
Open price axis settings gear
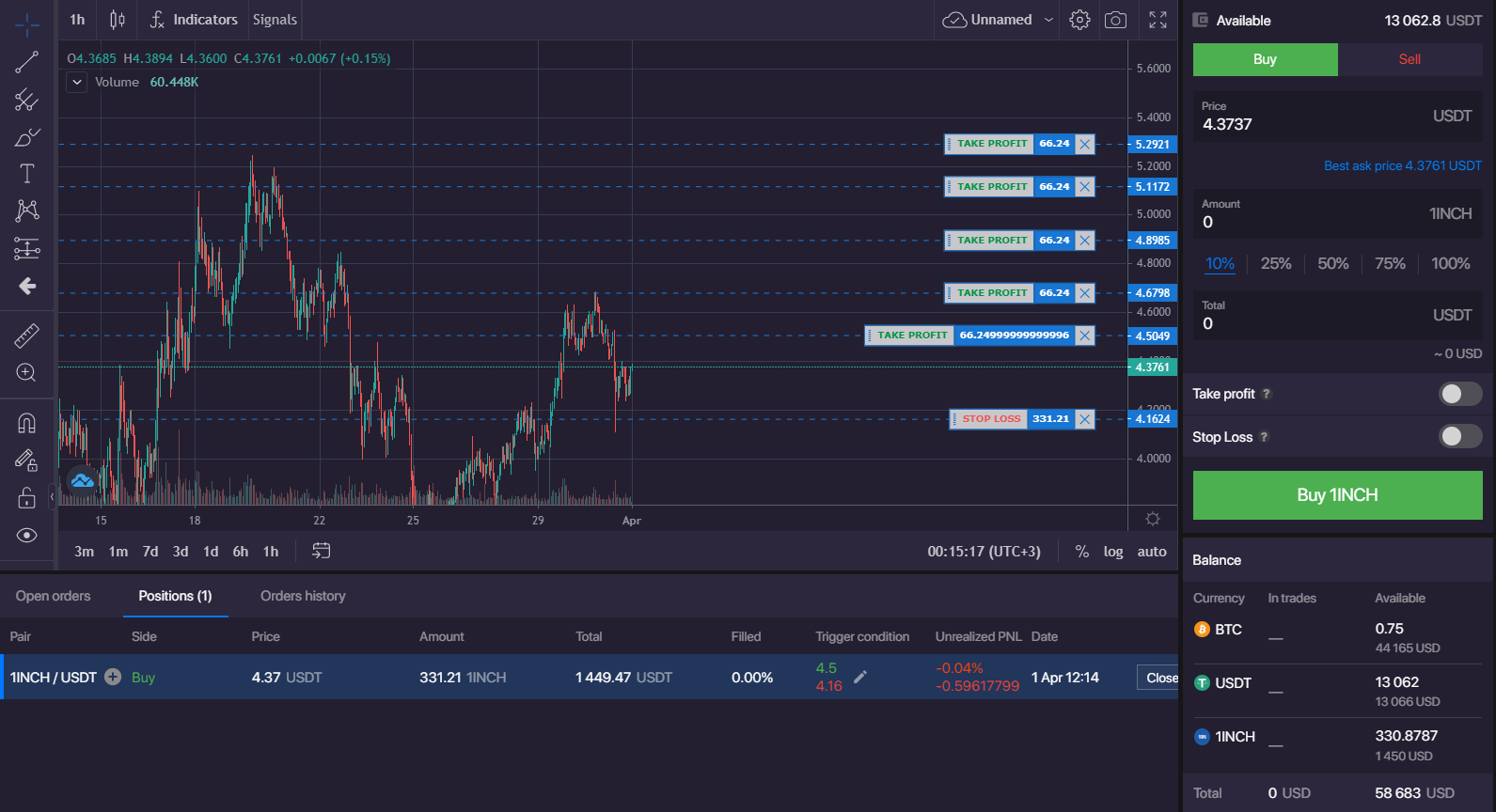(x=1153, y=519)
